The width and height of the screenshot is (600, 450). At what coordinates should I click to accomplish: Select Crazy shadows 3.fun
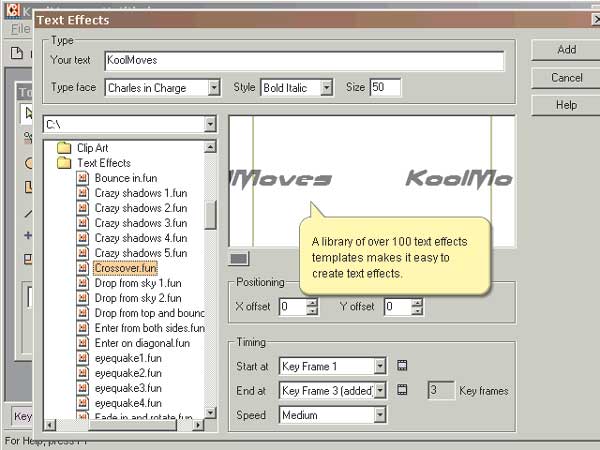141,223
